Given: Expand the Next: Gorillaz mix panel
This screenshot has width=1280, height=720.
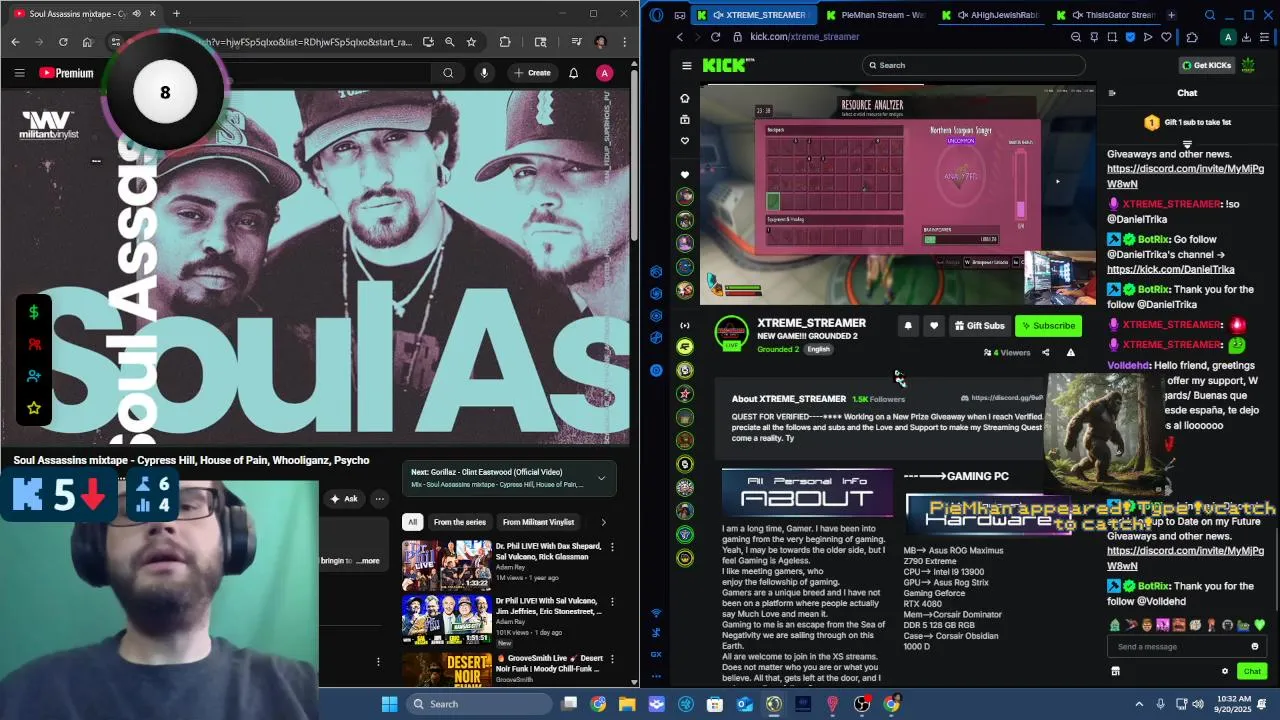Looking at the screenshot, I should click(x=509, y=478).
